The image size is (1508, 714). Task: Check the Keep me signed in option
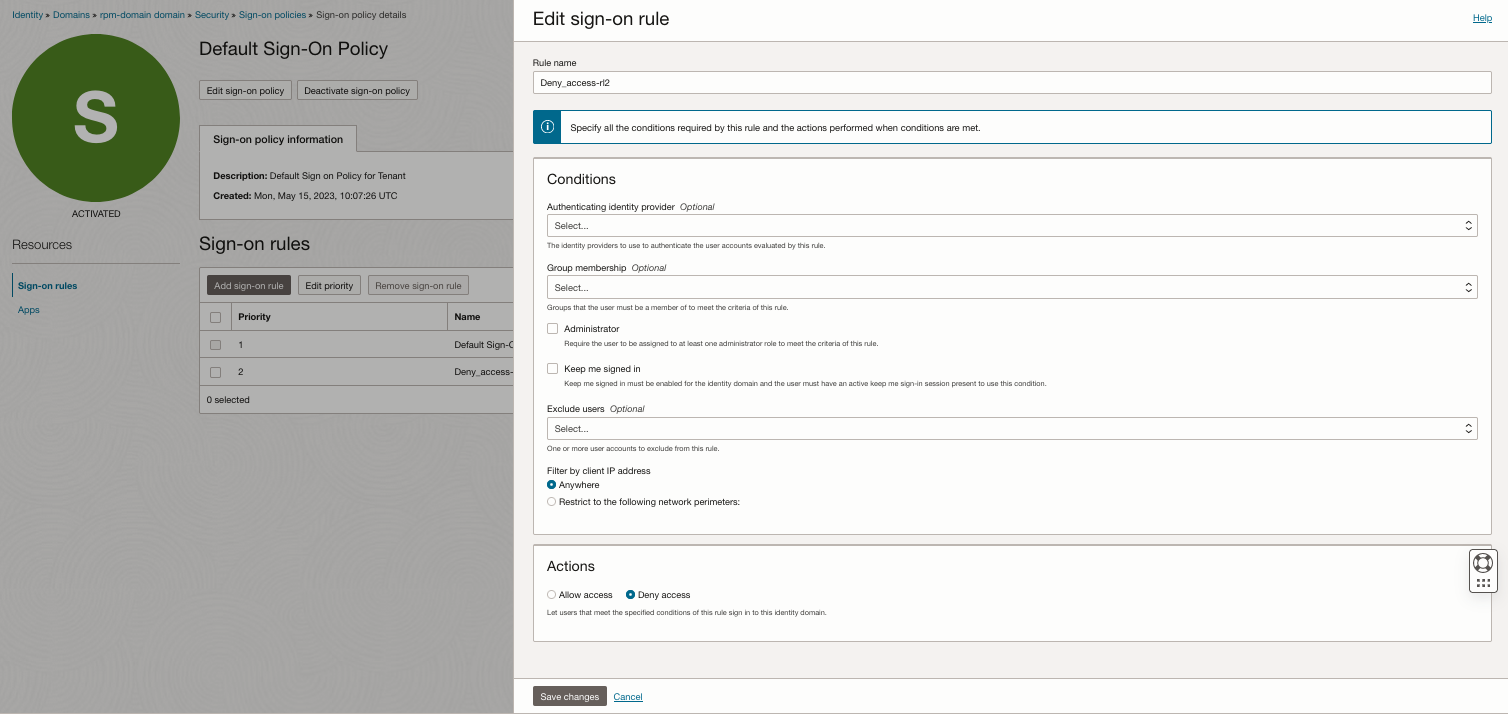[552, 369]
